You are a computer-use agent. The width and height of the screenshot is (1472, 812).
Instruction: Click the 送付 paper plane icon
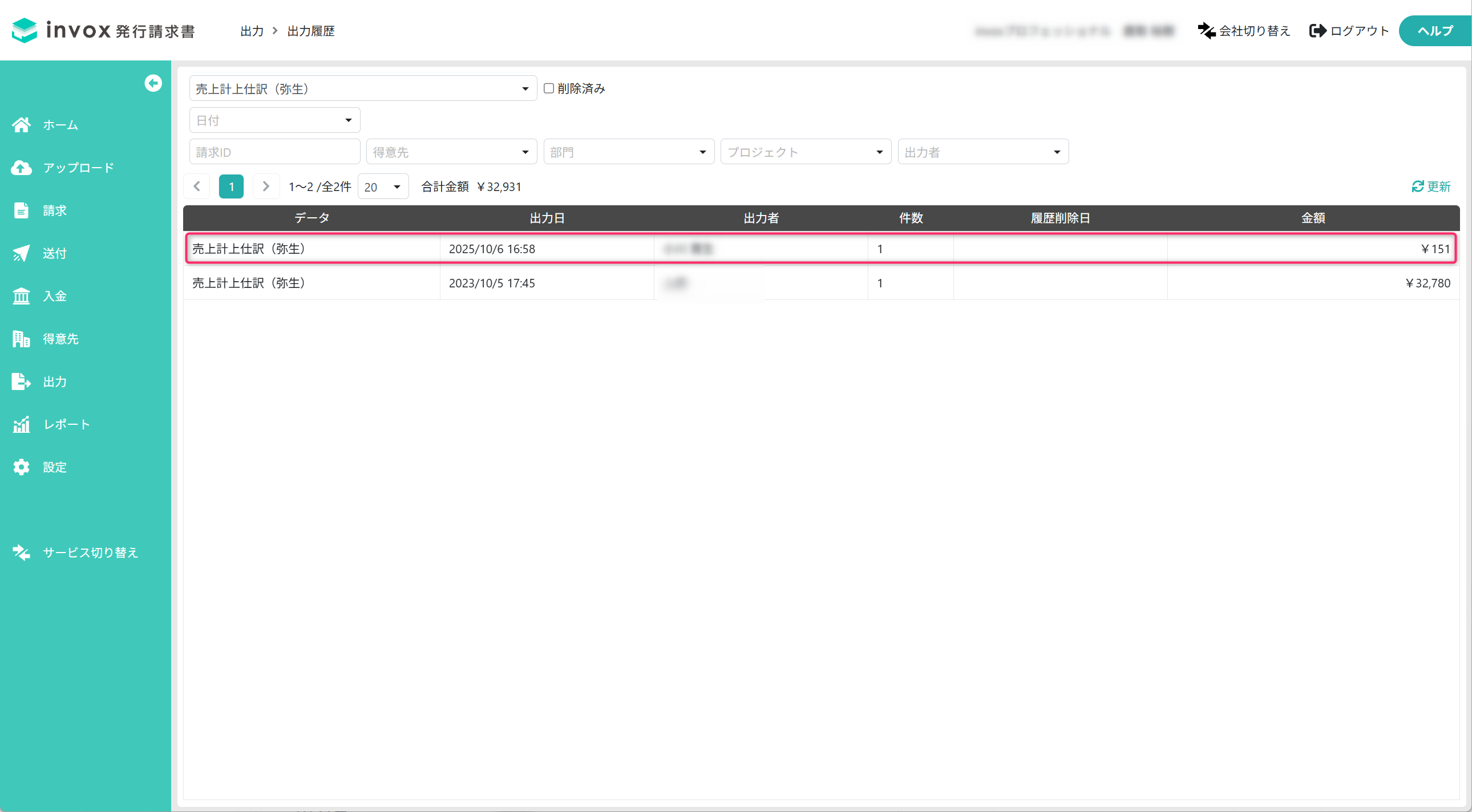click(22, 253)
